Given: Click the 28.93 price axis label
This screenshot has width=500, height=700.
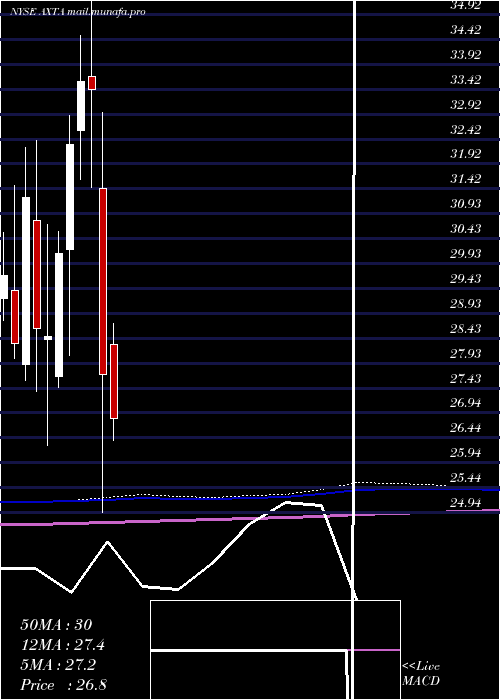Looking at the screenshot, I should tap(466, 304).
